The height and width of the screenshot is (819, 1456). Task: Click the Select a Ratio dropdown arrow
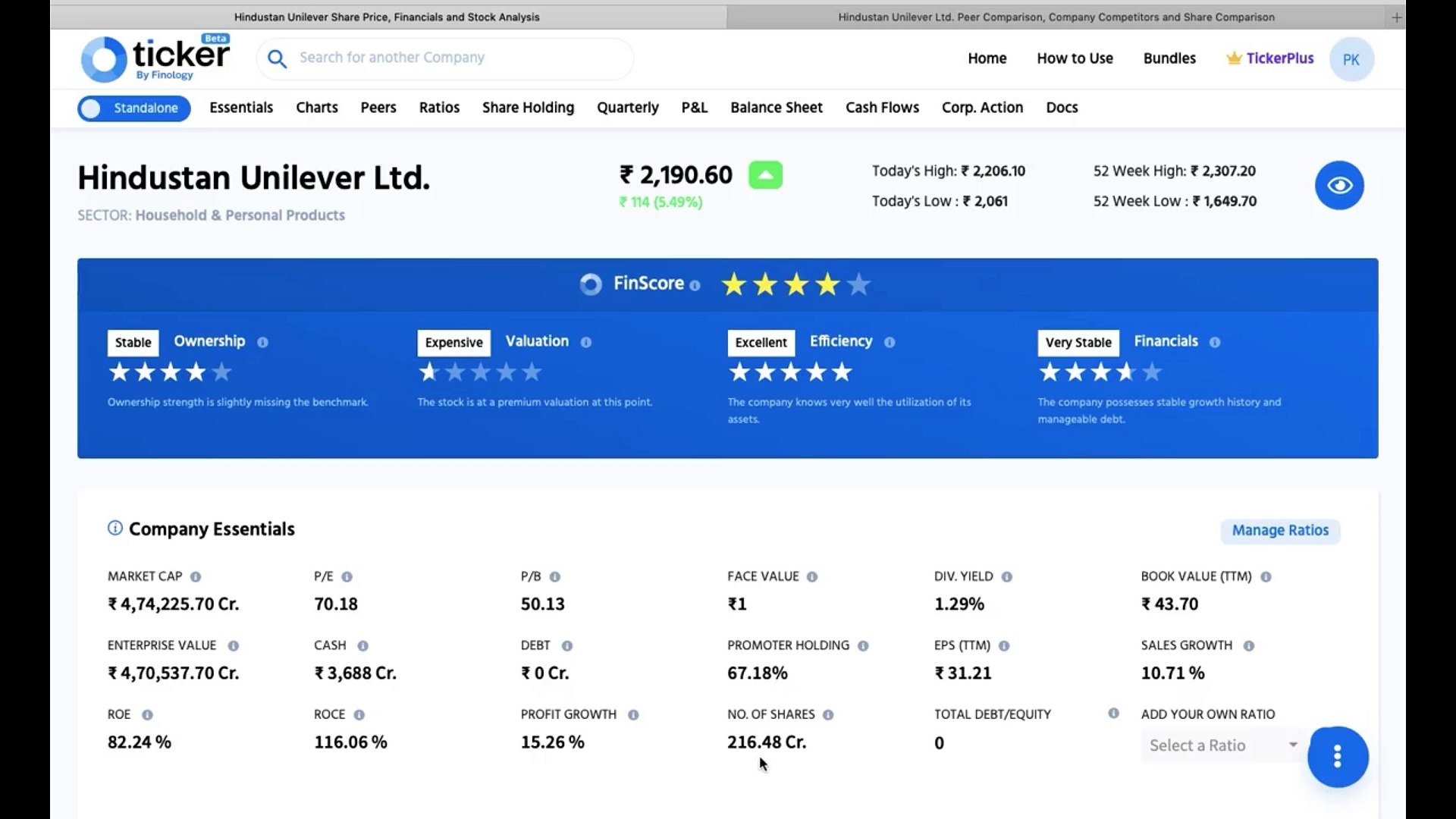[1293, 745]
